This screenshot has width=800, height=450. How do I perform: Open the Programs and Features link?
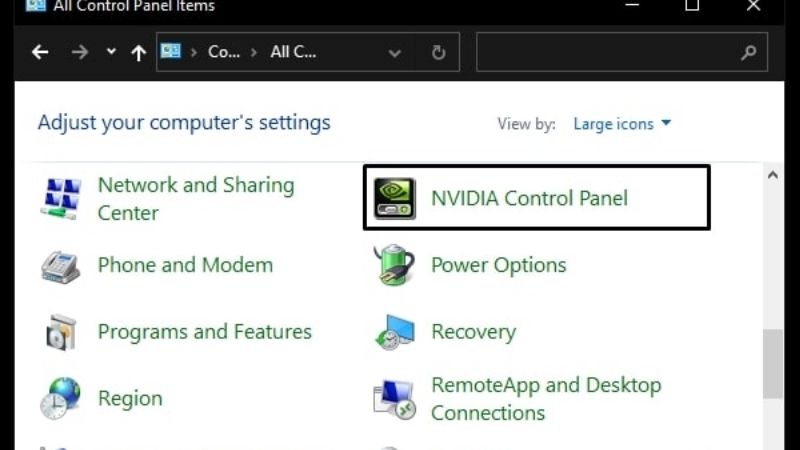click(205, 332)
